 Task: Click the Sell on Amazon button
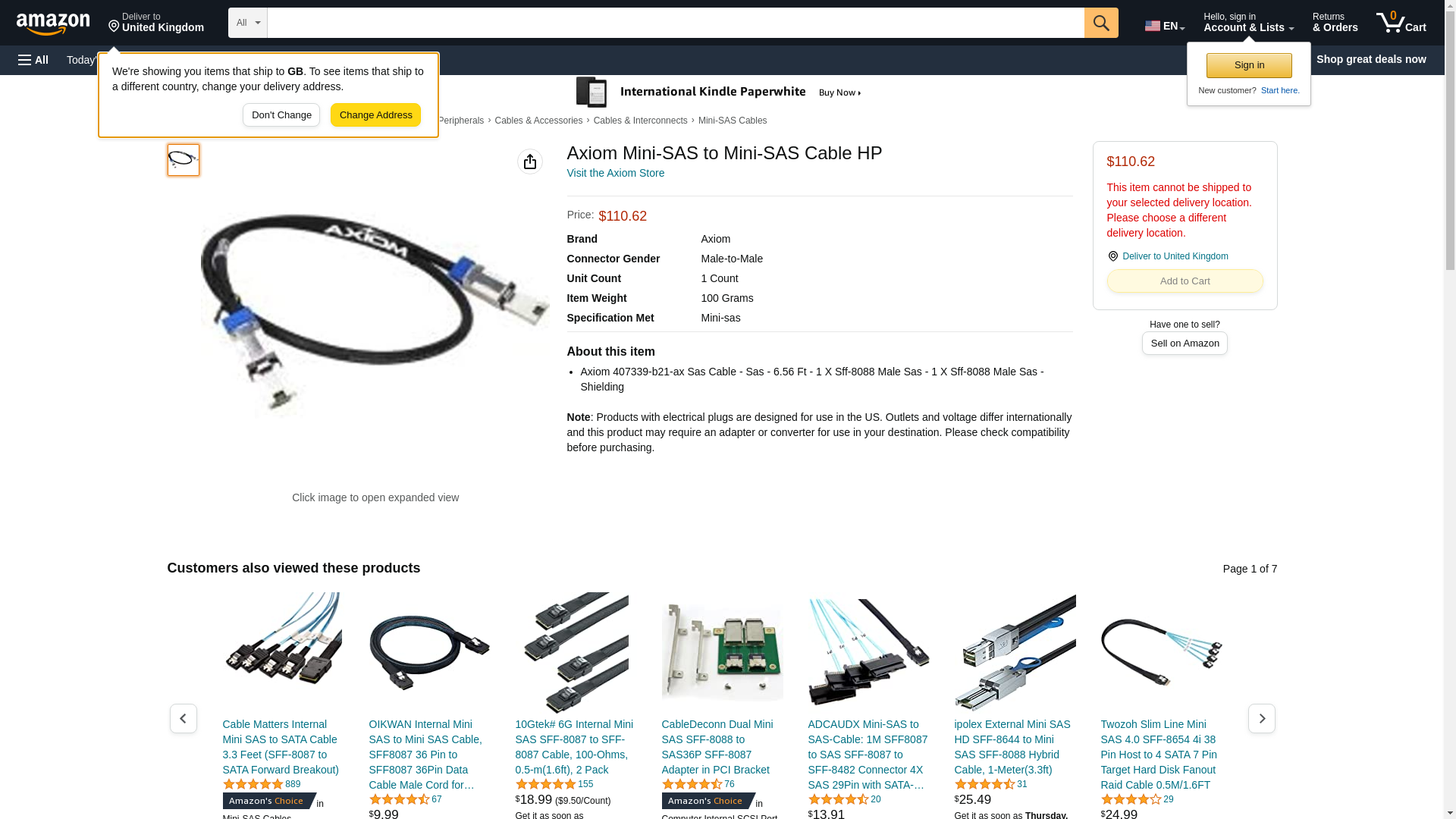1185,344
